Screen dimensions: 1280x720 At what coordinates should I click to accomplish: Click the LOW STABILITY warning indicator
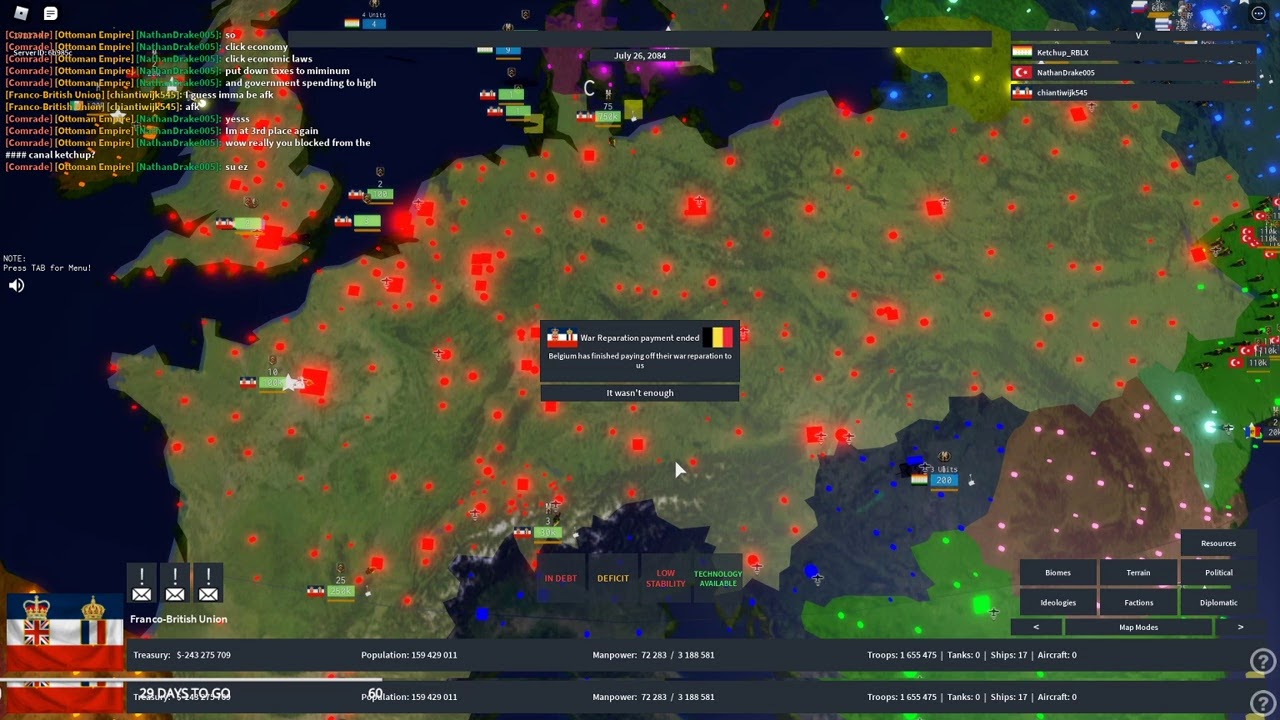pyautogui.click(x=665, y=578)
